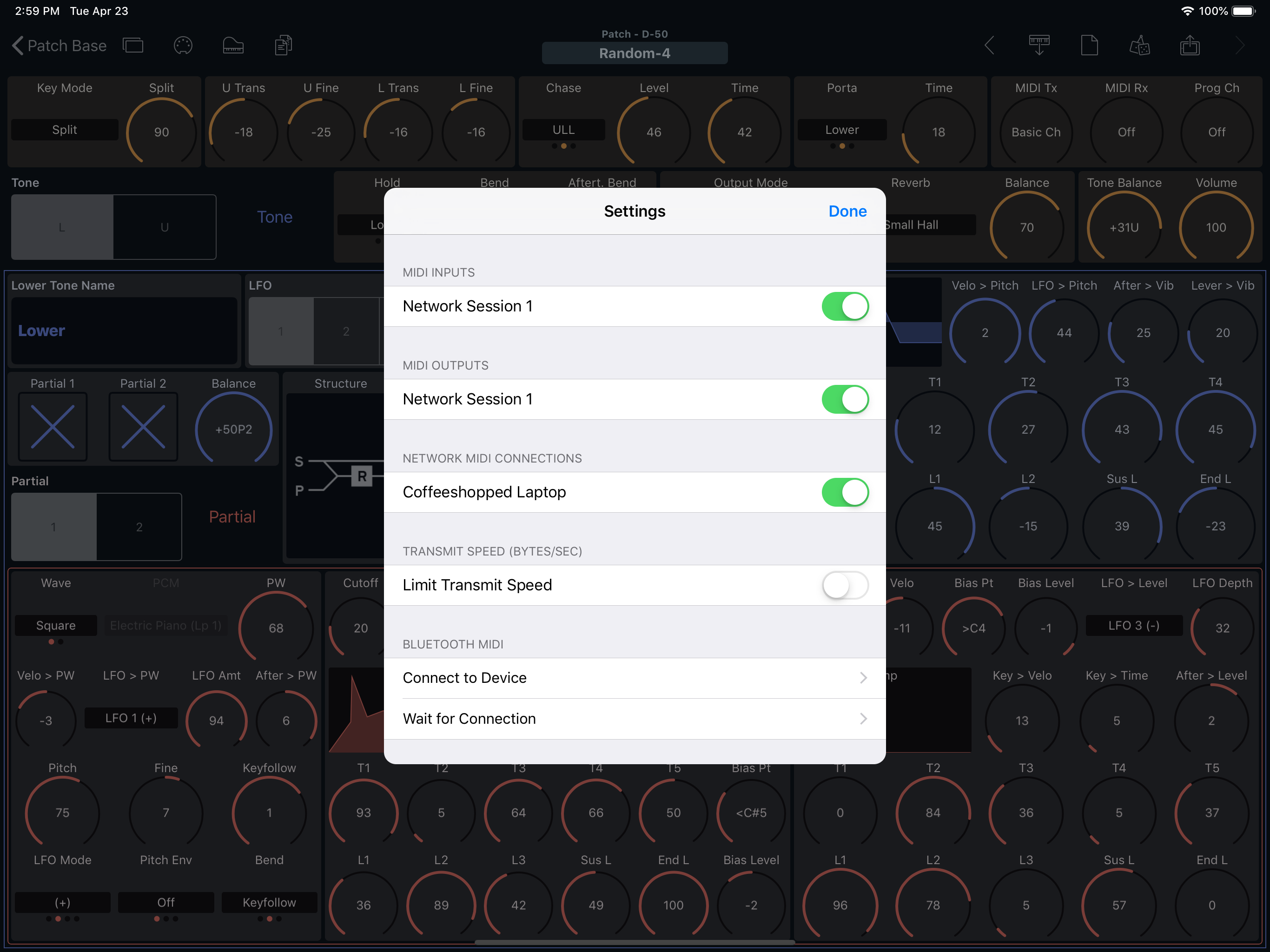This screenshot has width=1270, height=952.
Task: Click the blank page new patch icon
Action: tap(1089, 46)
